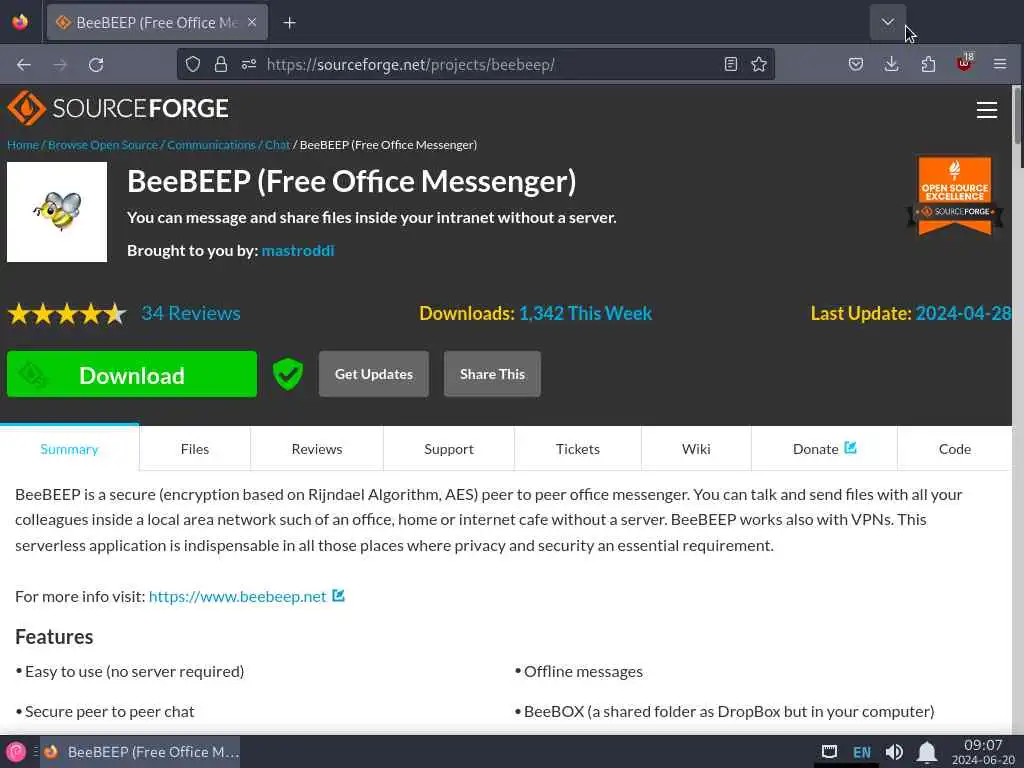Open notifications bell in tray
Screen dimensions: 1024x768
click(927, 752)
